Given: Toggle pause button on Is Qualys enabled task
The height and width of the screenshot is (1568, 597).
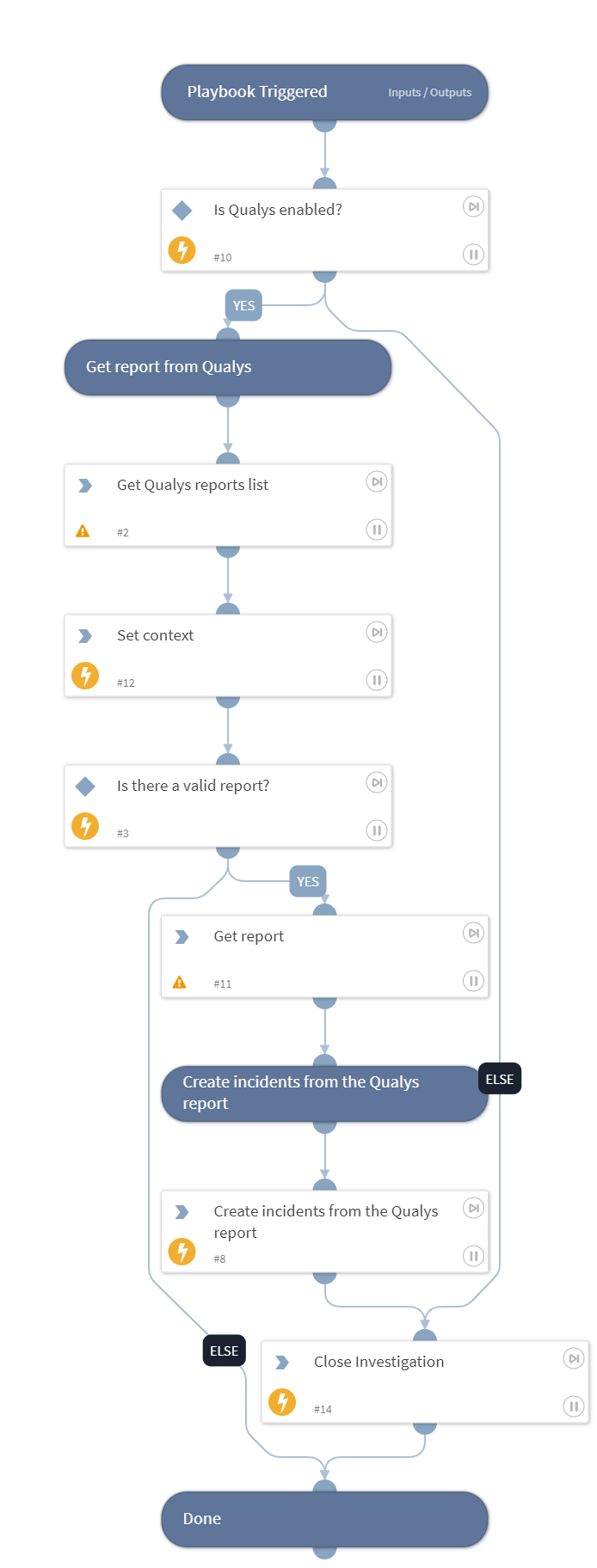Looking at the screenshot, I should [473, 254].
